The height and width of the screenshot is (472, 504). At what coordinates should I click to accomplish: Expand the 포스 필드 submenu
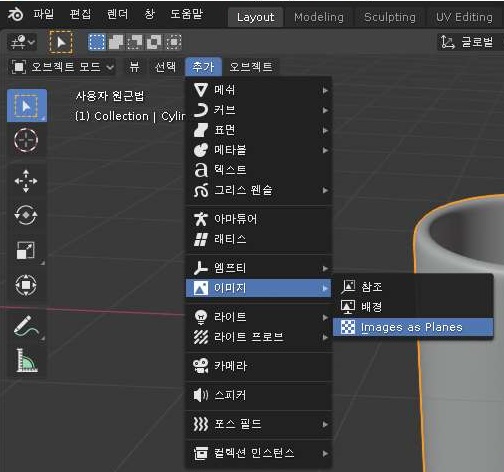pos(259,424)
